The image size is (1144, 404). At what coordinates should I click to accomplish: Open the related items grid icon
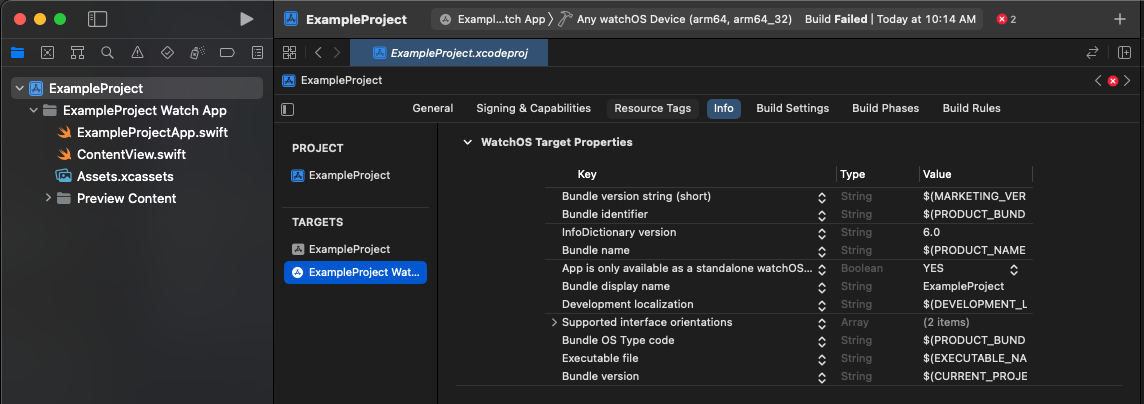(x=289, y=53)
